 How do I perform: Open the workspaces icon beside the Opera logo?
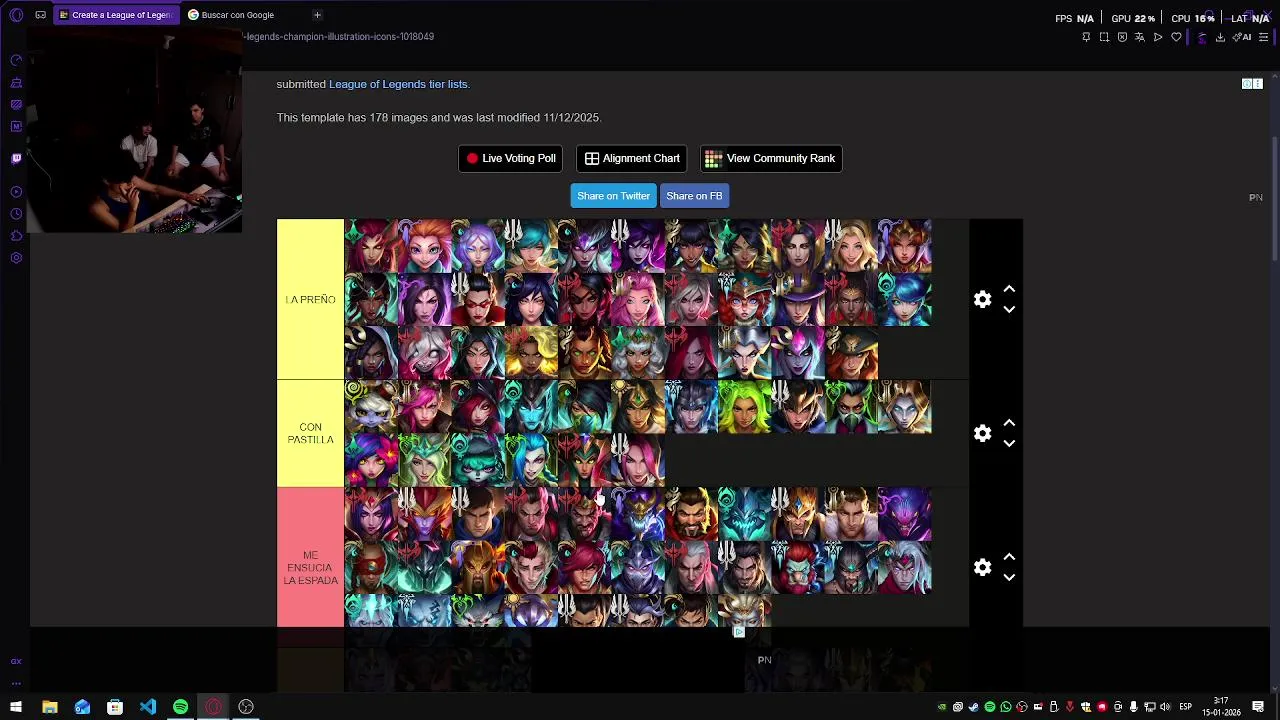40,15
